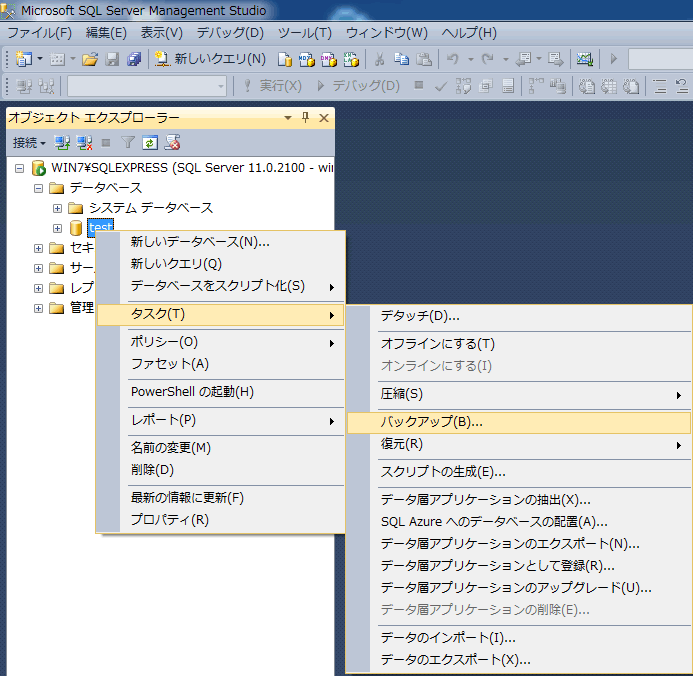Select プロパティ(R) in the context menu
This screenshot has height=676, width=693.
tap(169, 520)
